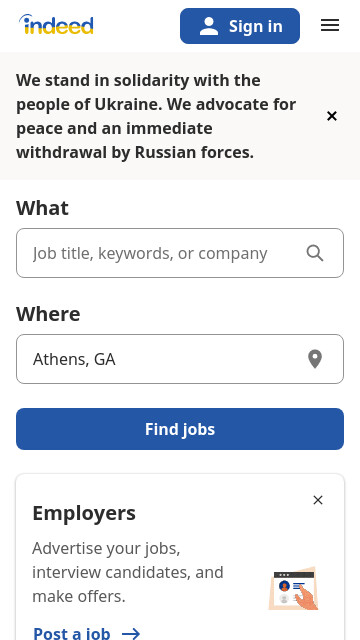Click the location pin icon
This screenshot has width=360, height=640.
(315, 359)
